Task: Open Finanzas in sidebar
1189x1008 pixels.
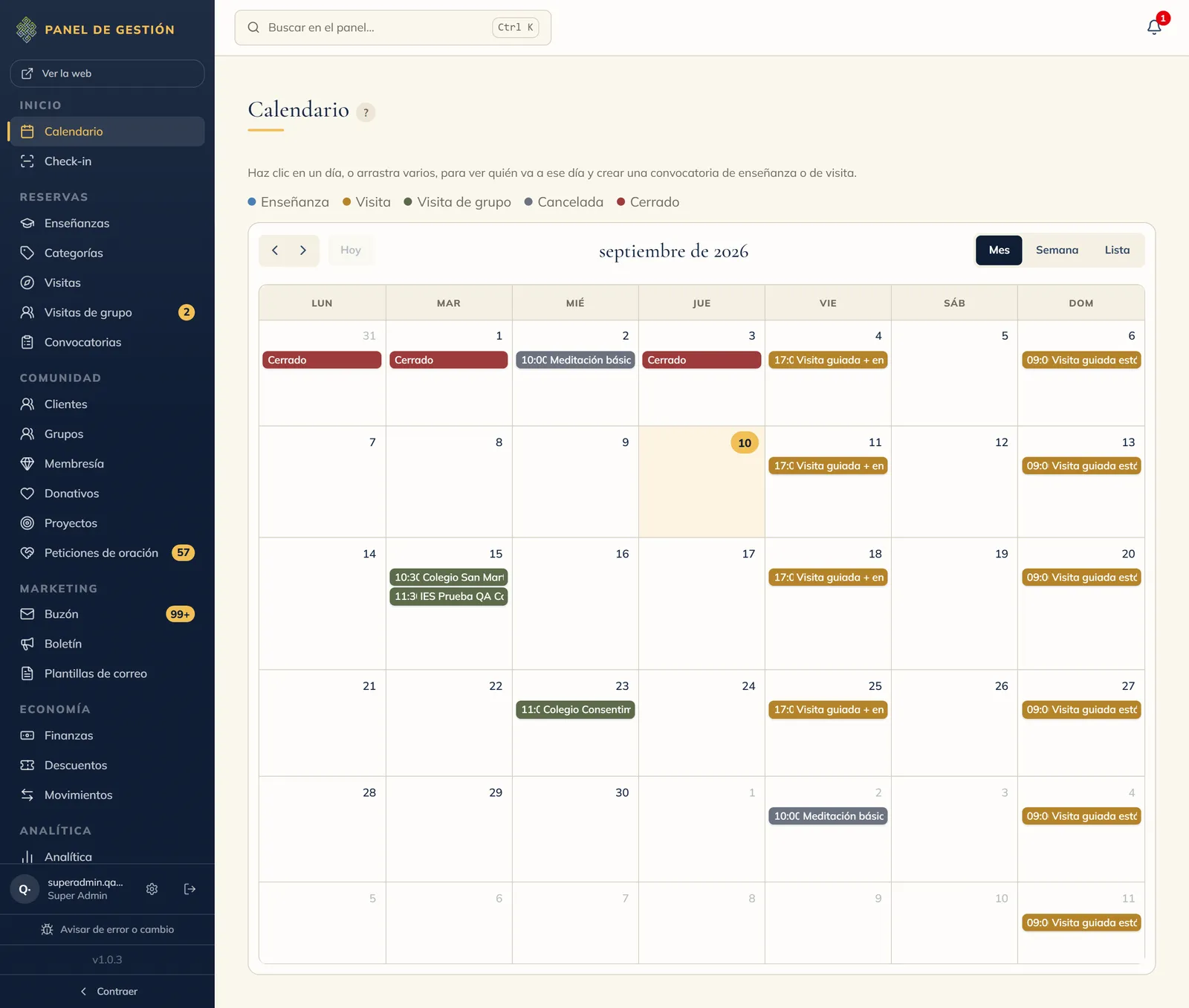Action: (107, 735)
